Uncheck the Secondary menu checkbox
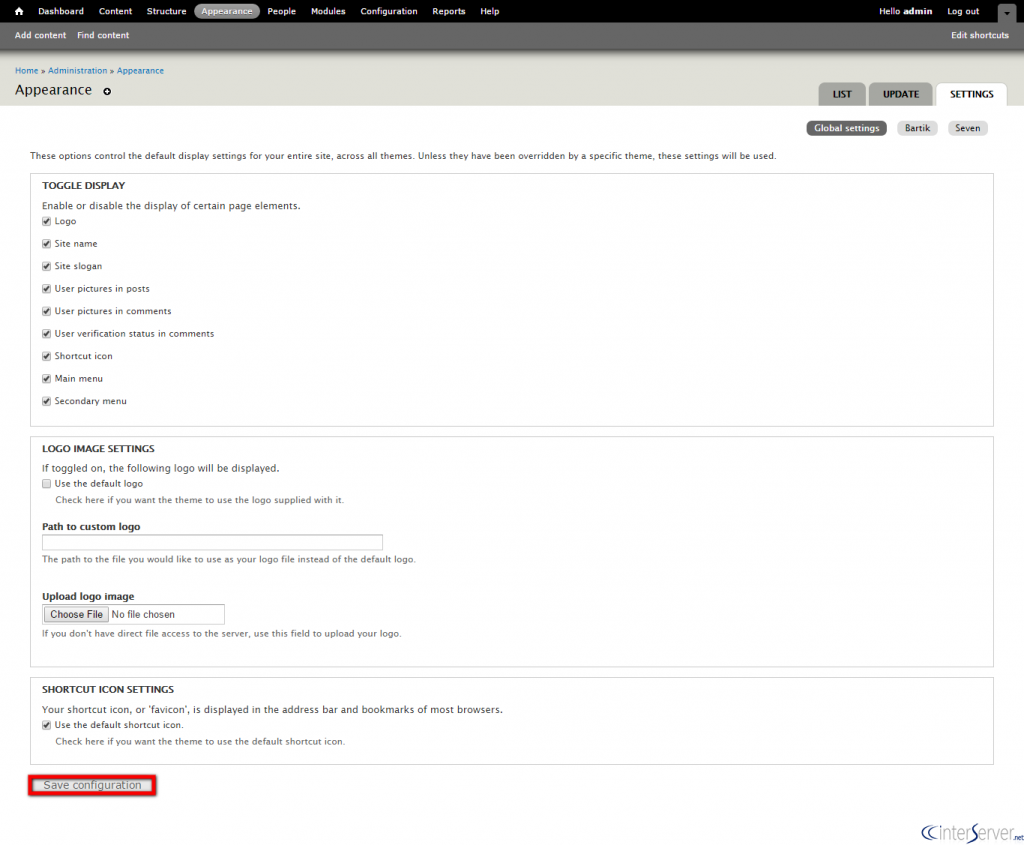1024x845 pixels. click(46, 402)
